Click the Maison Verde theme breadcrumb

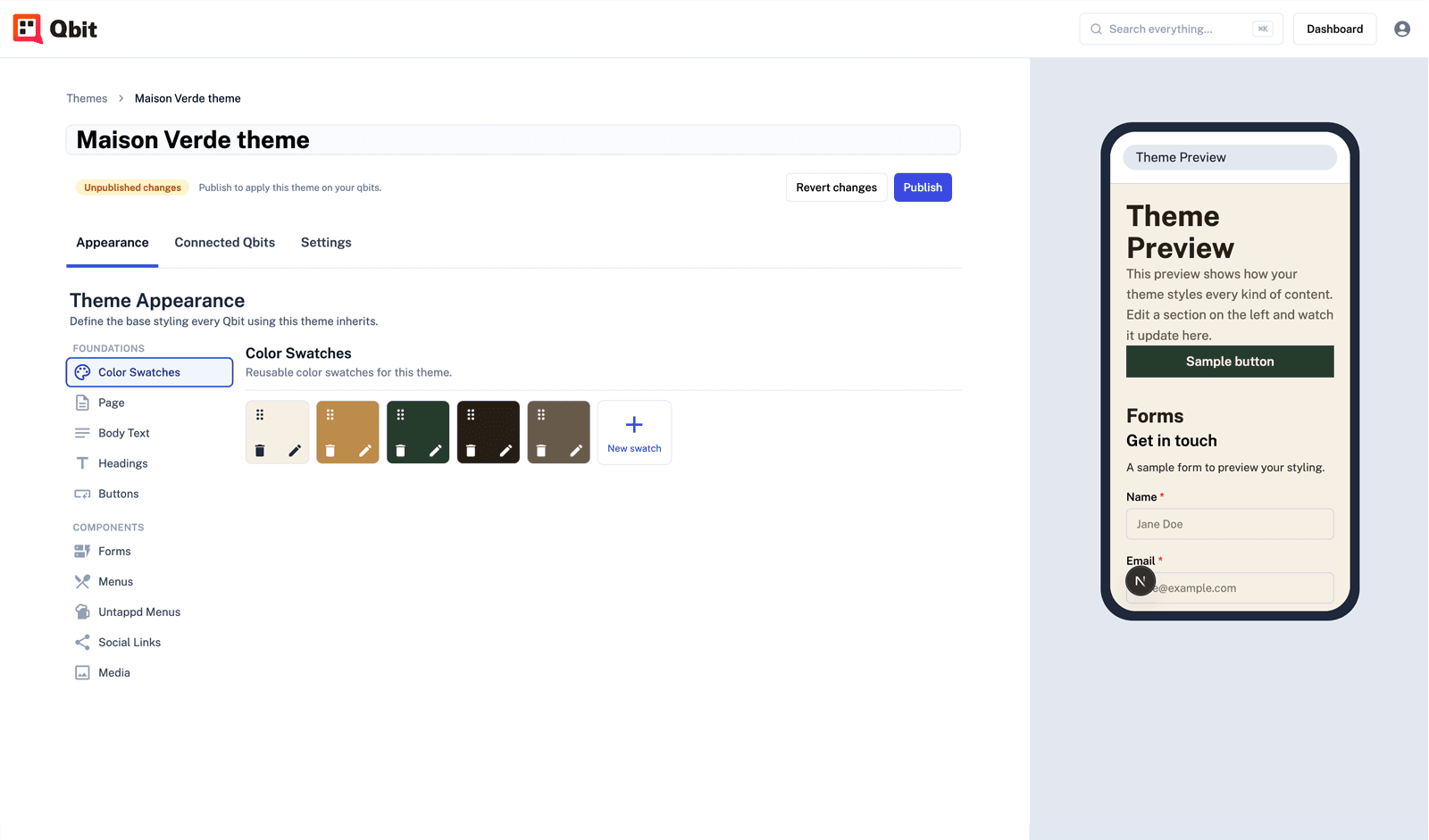188,98
